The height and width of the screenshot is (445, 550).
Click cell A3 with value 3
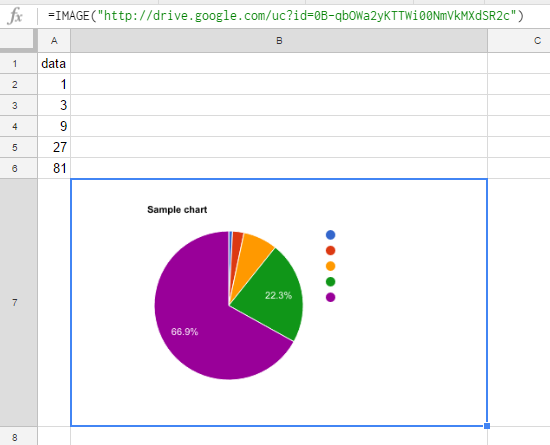54,105
